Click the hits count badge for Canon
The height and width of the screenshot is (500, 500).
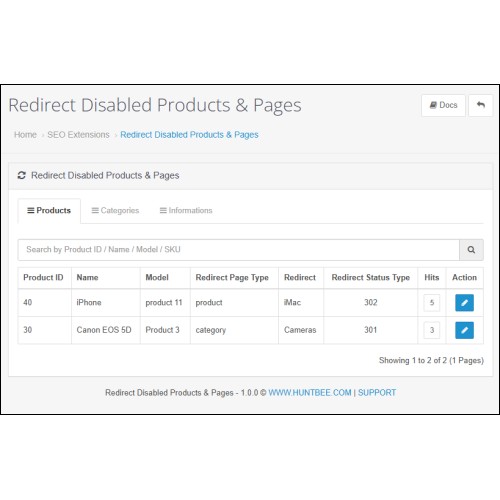(432, 330)
